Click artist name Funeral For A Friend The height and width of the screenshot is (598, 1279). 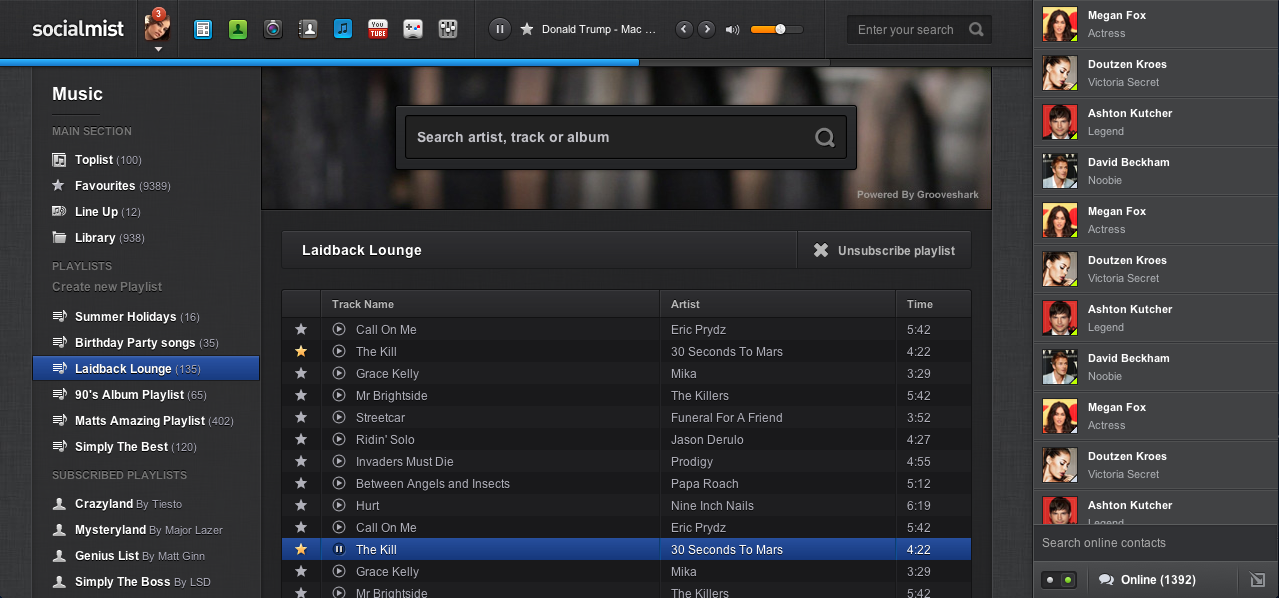pos(727,418)
